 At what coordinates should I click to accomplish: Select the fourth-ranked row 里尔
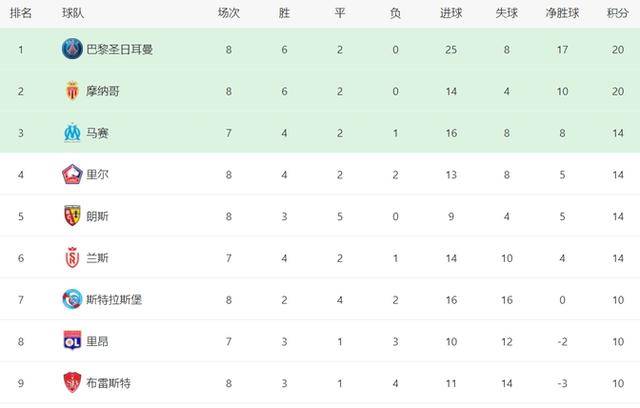point(320,175)
